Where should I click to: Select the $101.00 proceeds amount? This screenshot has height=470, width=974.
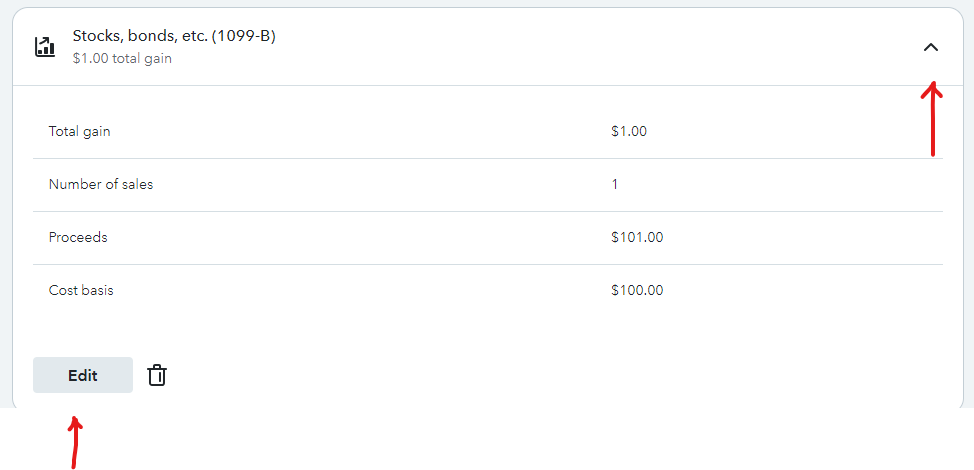(636, 237)
